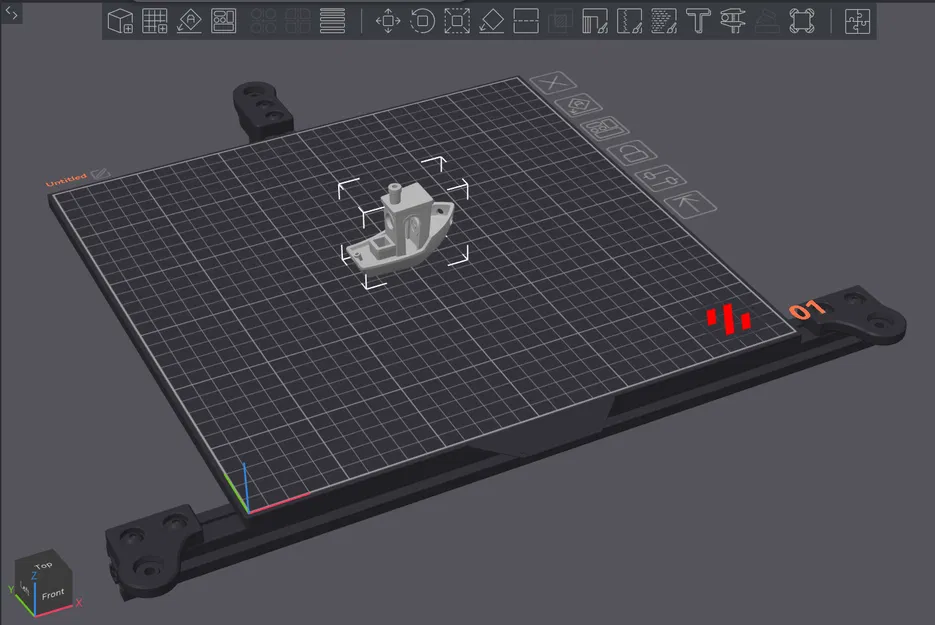Screen dimensions: 935x625
Task: Open the paint-on supports tool
Action: pos(594,20)
